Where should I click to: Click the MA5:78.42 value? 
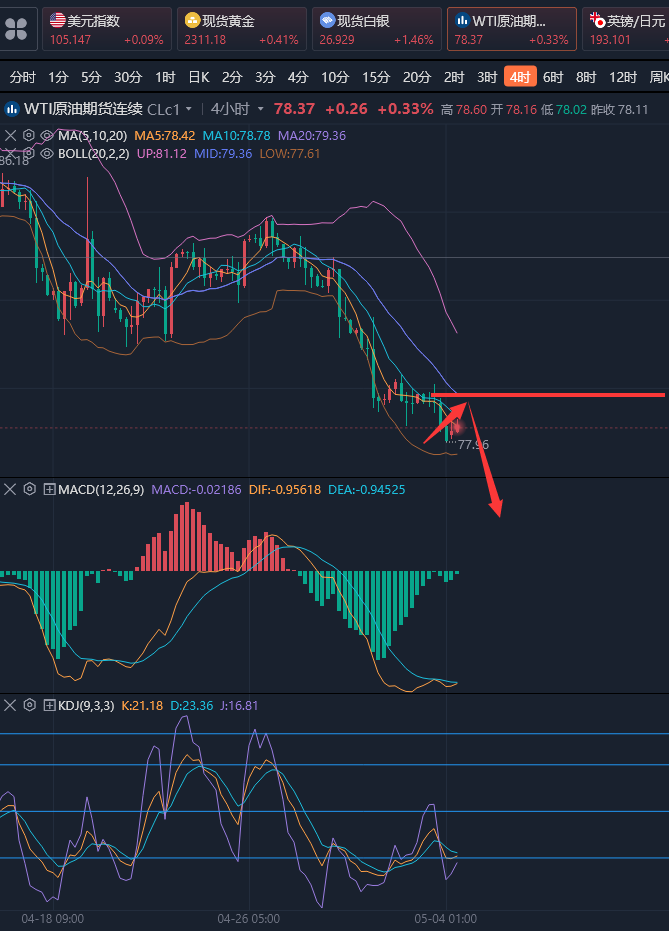164,135
